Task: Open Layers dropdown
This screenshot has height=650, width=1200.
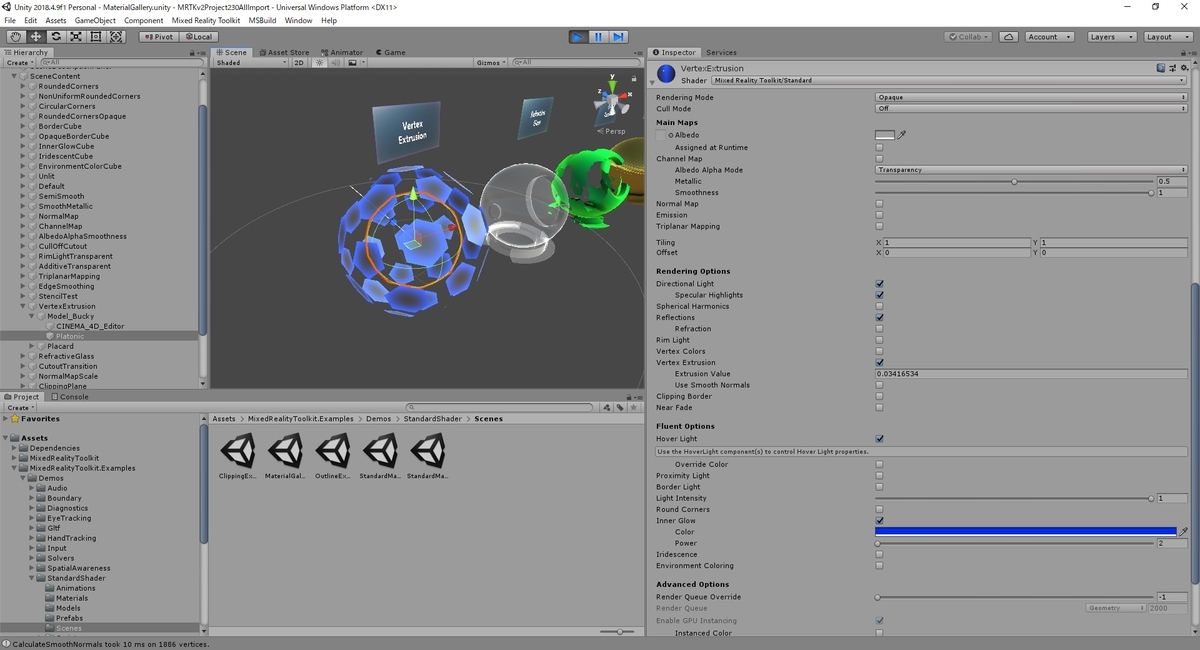Action: pyautogui.click(x=1110, y=37)
